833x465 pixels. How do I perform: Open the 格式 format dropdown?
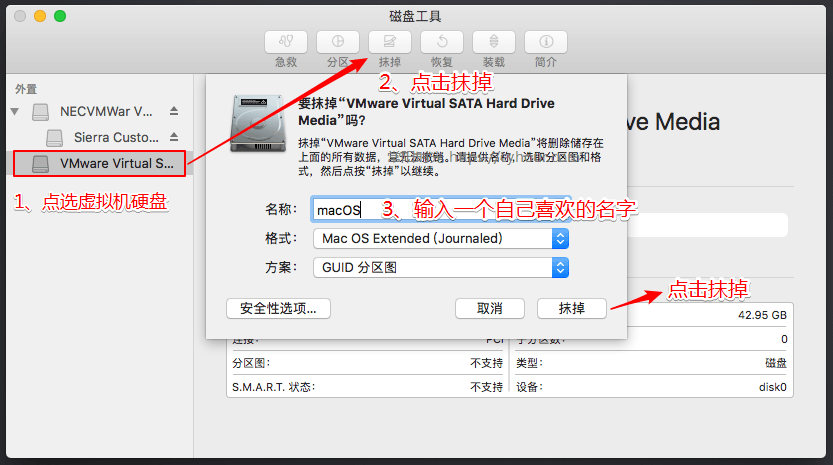(441, 239)
